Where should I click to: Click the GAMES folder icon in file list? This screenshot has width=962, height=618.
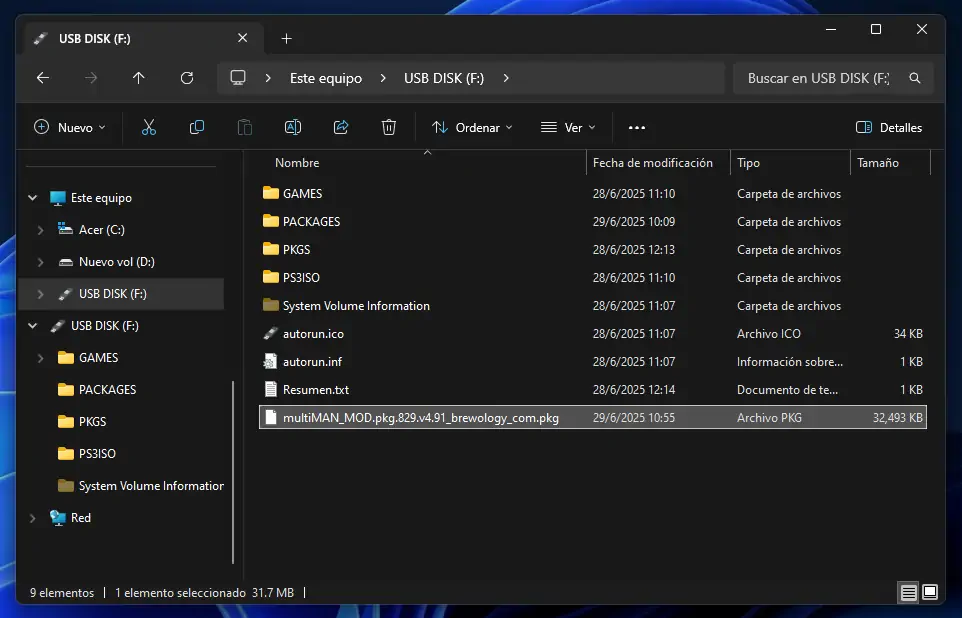[x=271, y=193]
